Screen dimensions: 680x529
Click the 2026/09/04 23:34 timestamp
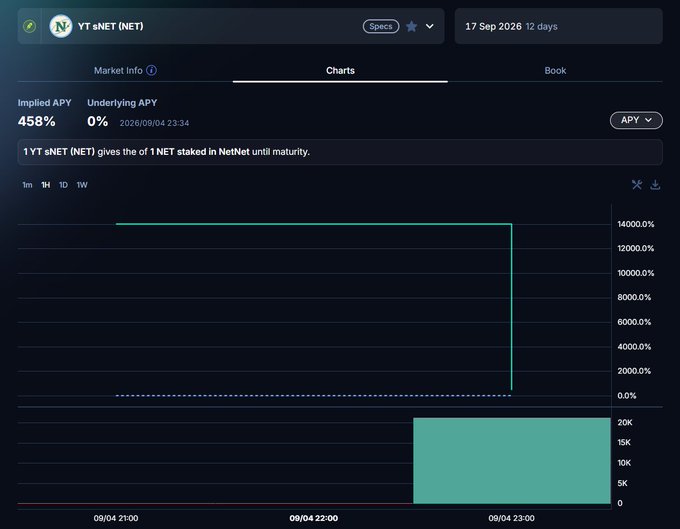click(x=154, y=123)
